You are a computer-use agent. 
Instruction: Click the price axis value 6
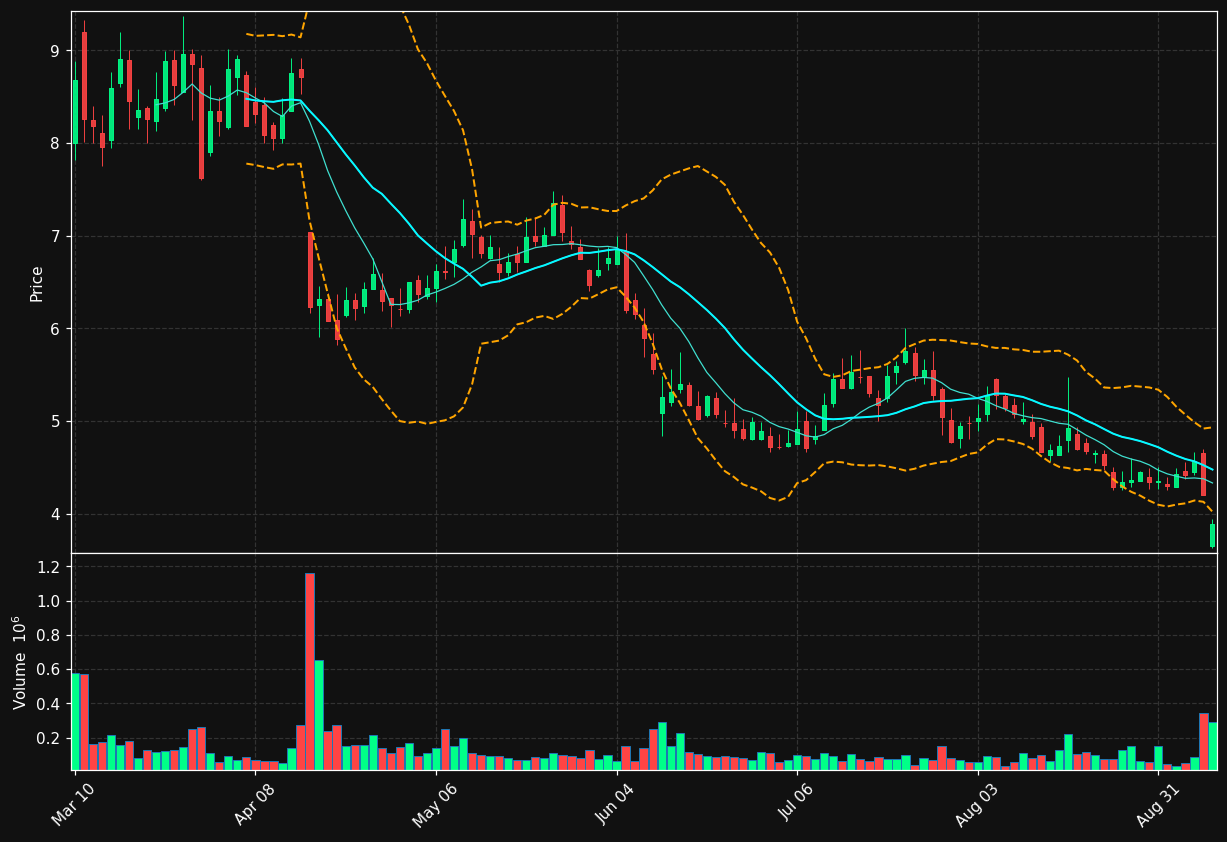pos(55,329)
